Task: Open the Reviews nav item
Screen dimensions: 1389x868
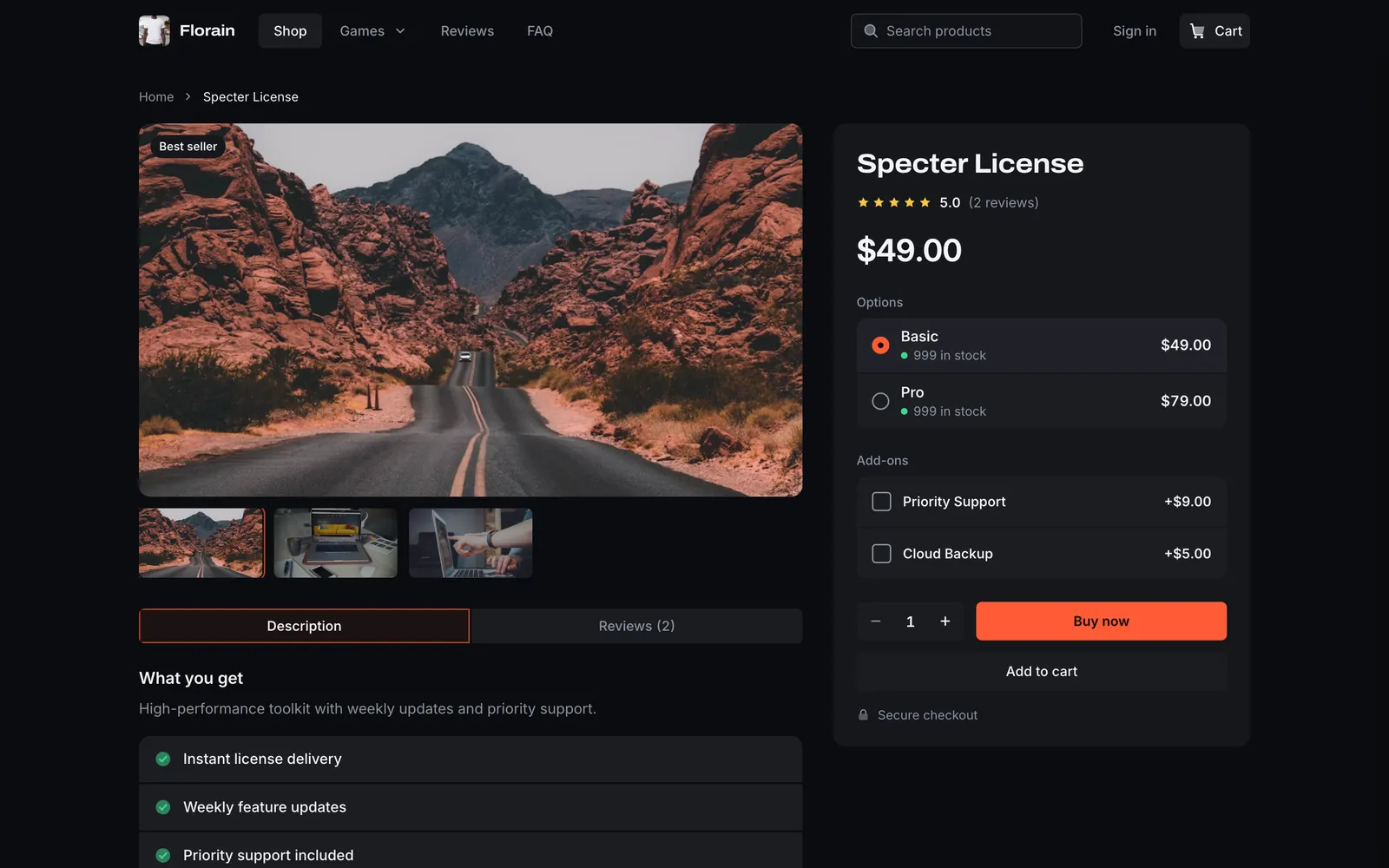Action: [467, 31]
